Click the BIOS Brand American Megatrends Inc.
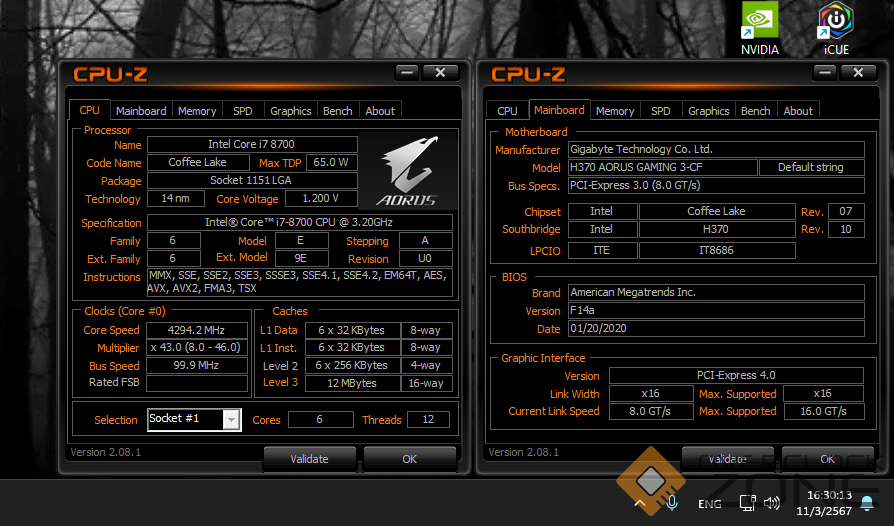Viewport: 894px width, 526px height. pos(716,292)
